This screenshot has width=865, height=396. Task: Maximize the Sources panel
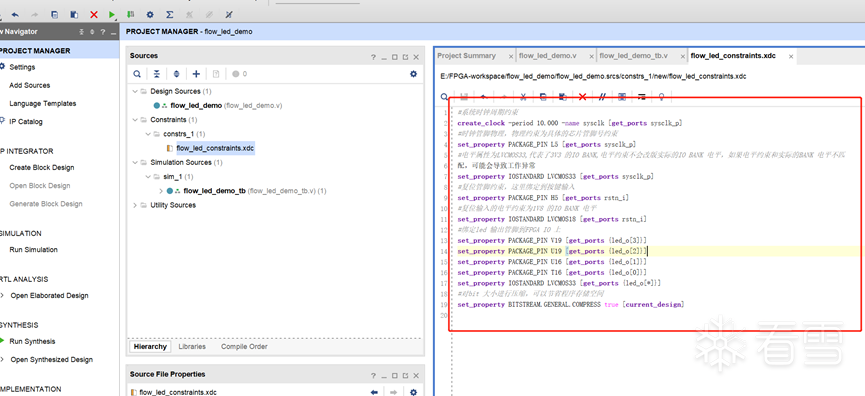[x=394, y=57]
